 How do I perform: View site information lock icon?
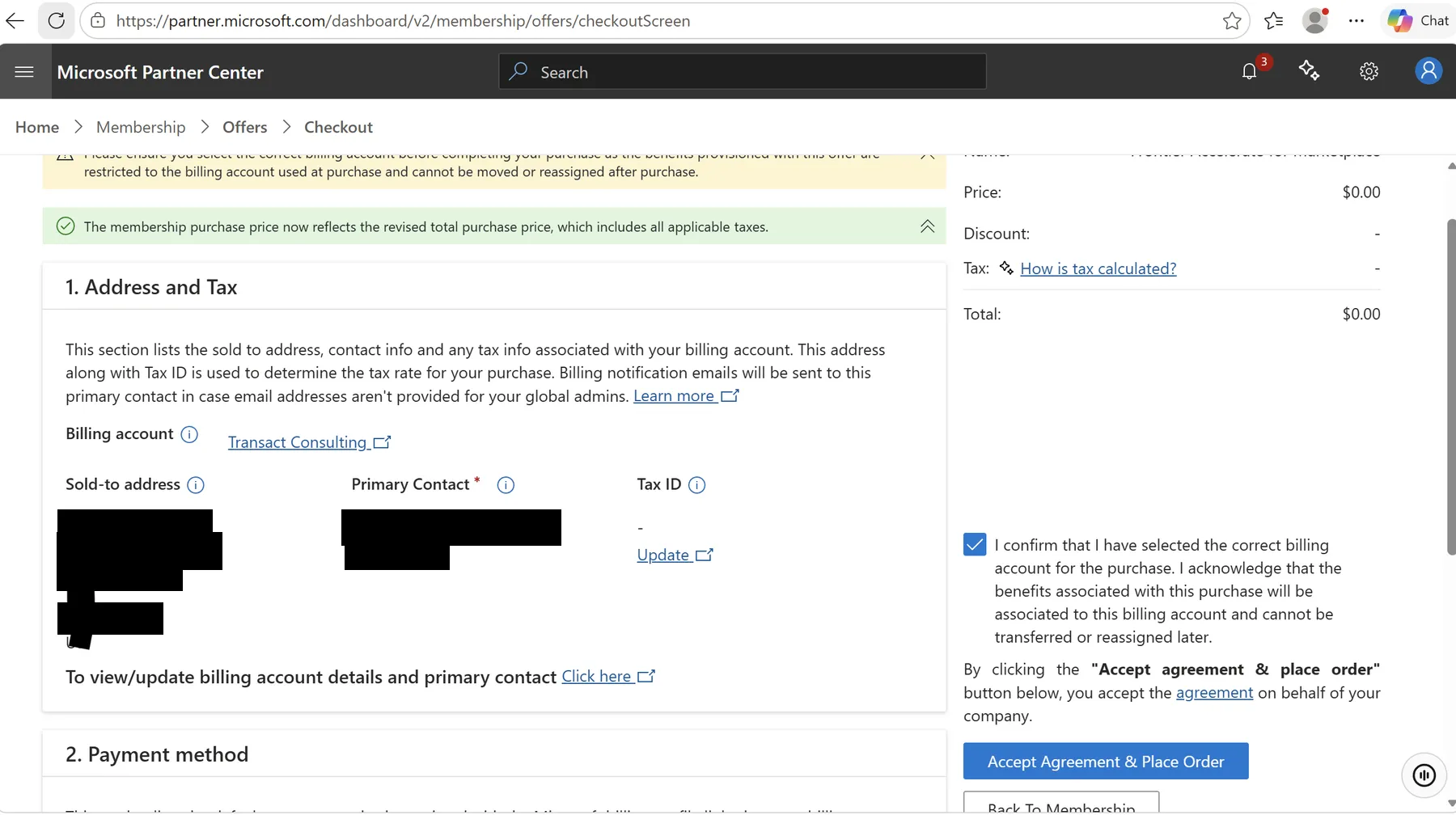coord(98,21)
